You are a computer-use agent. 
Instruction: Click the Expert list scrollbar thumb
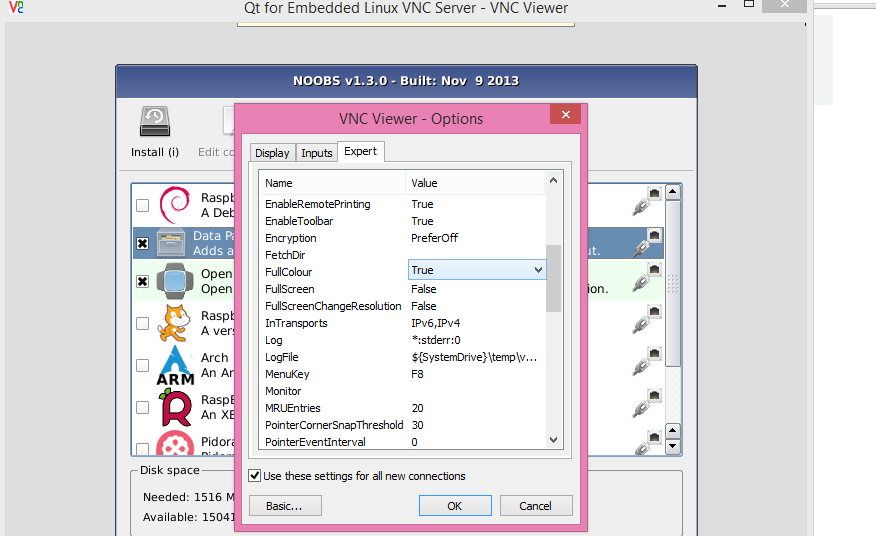point(553,278)
